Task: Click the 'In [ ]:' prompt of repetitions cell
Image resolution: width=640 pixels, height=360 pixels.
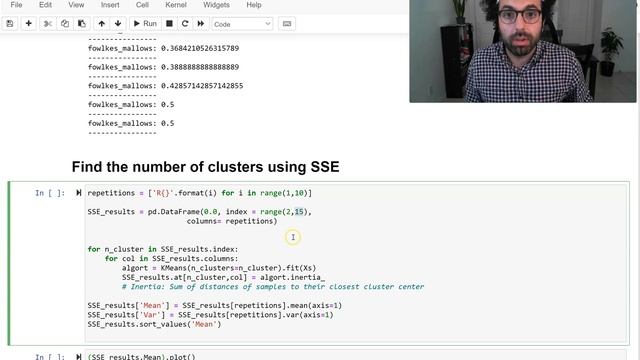Action: (x=50, y=193)
